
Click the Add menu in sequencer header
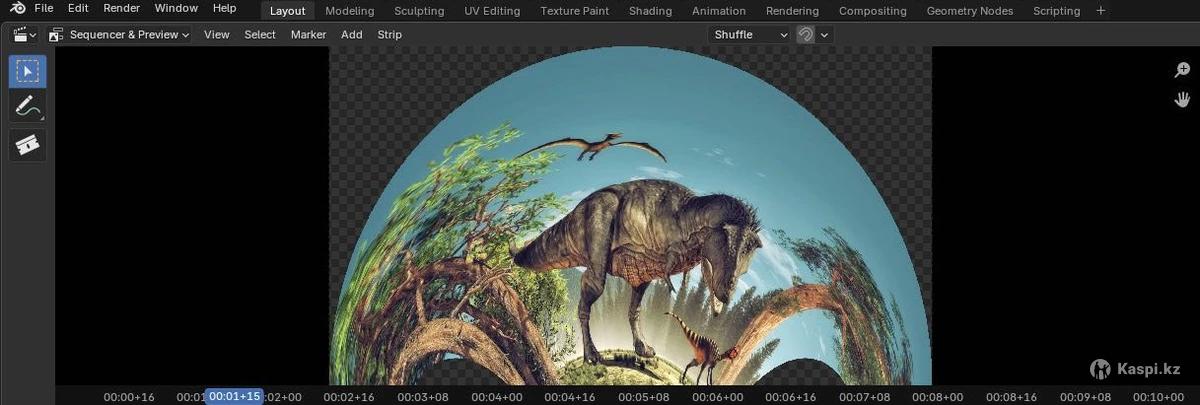[351, 35]
